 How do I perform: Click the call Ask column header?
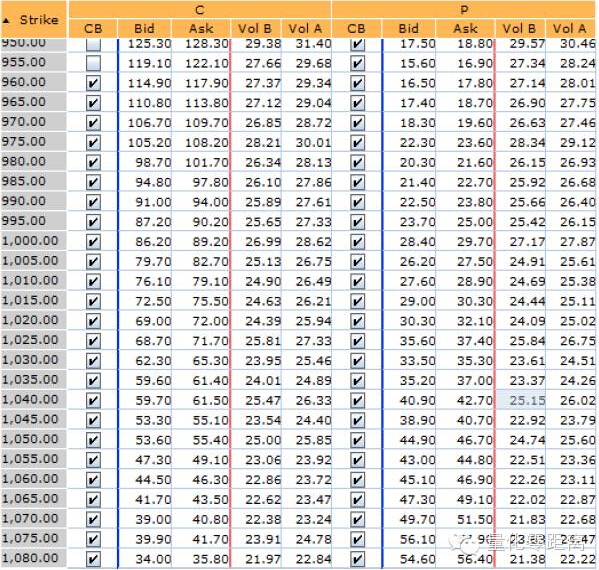coord(201,29)
